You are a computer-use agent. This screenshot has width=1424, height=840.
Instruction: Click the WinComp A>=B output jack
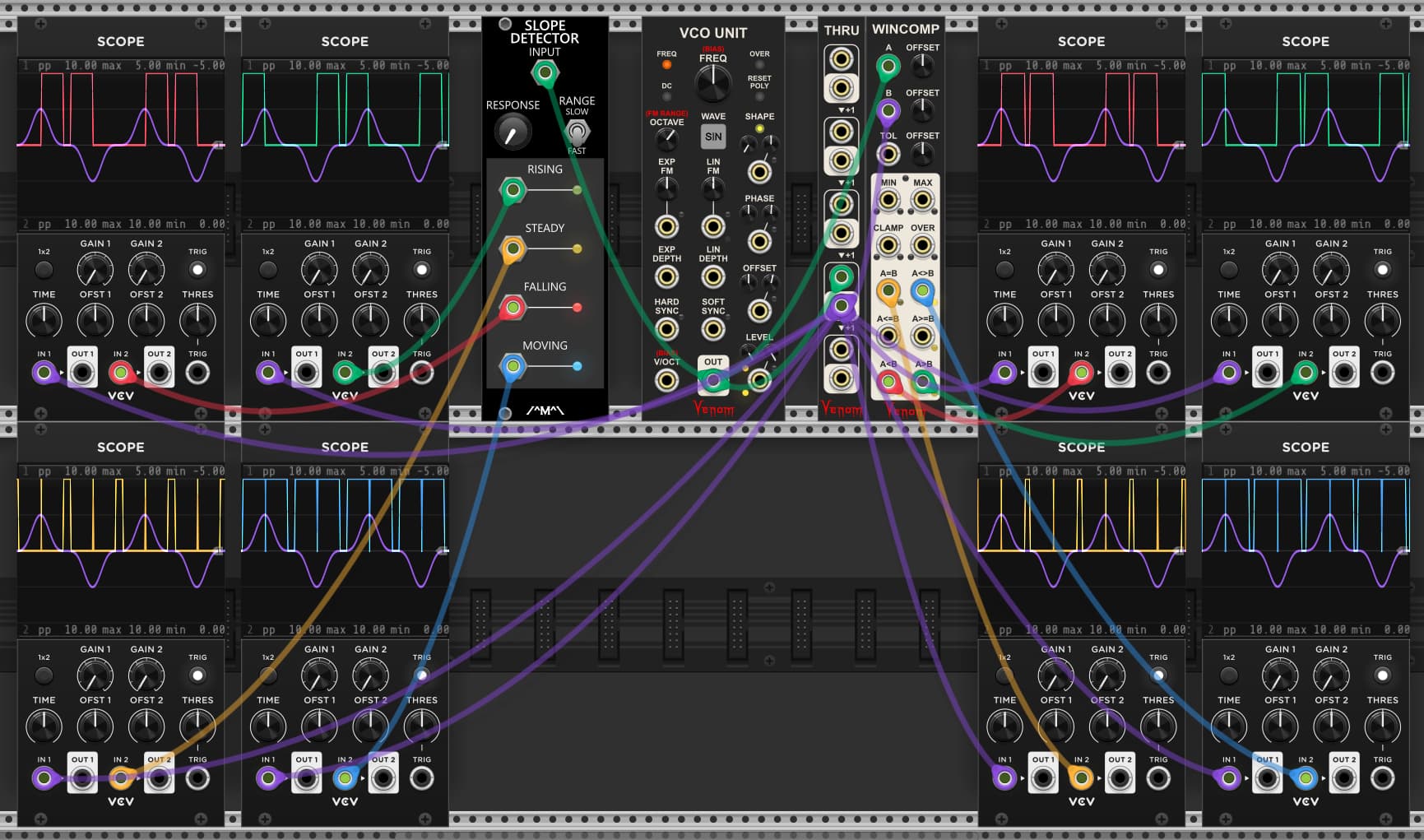coord(923,336)
